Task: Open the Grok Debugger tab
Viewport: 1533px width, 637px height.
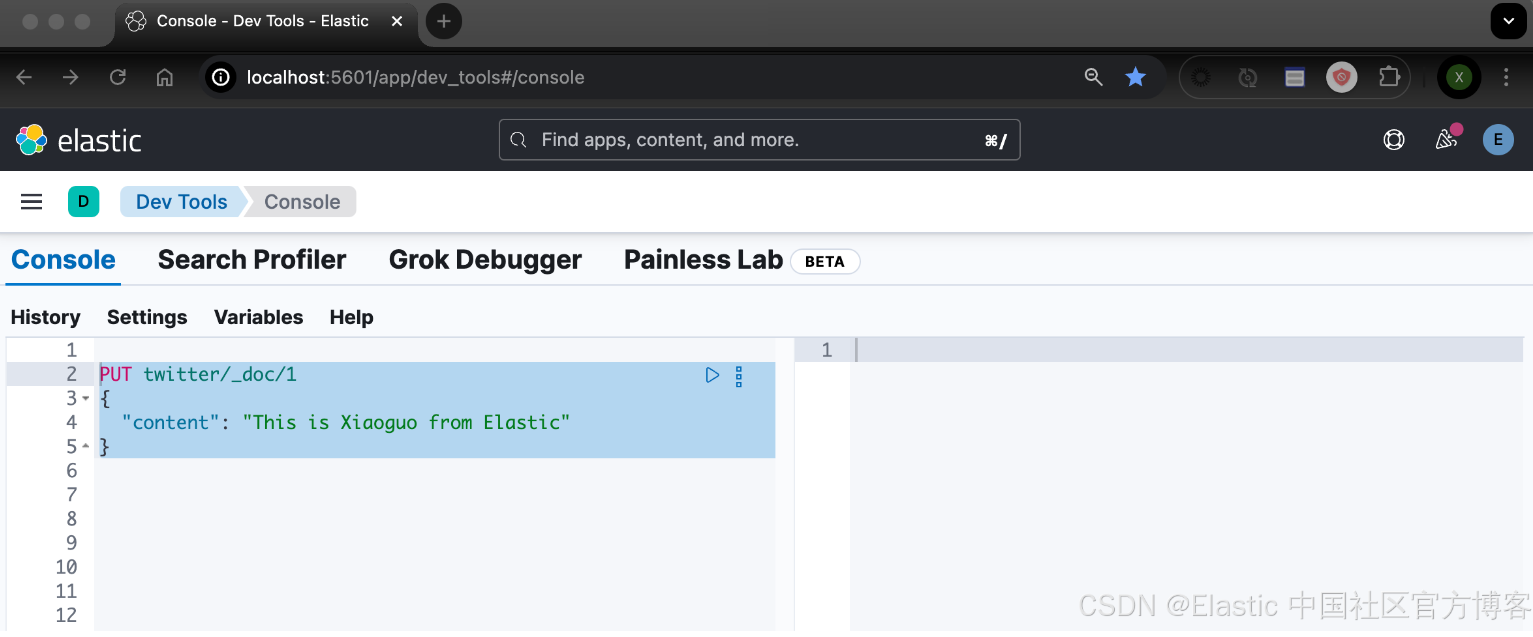Action: click(485, 260)
